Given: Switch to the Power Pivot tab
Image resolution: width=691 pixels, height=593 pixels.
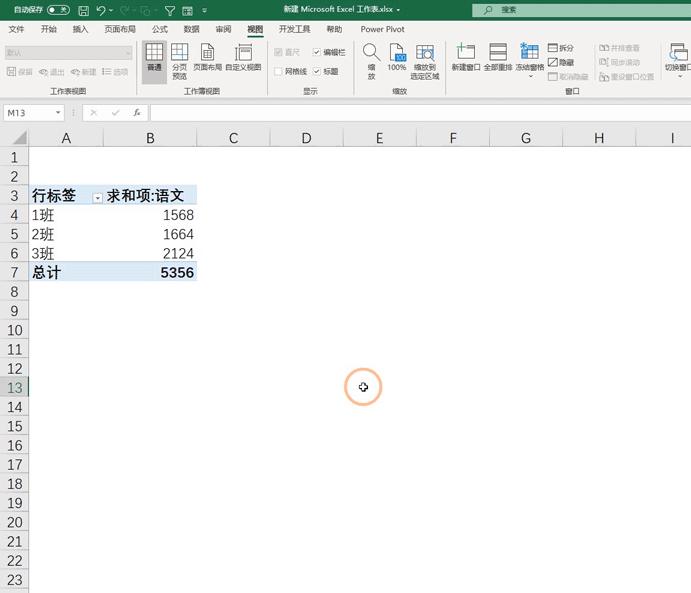Looking at the screenshot, I should [382, 29].
